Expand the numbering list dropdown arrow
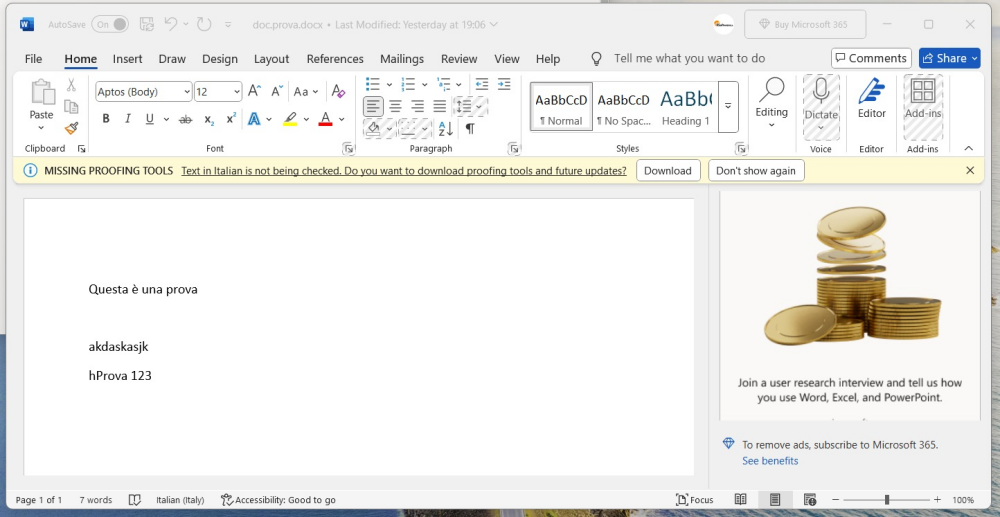 pos(424,85)
